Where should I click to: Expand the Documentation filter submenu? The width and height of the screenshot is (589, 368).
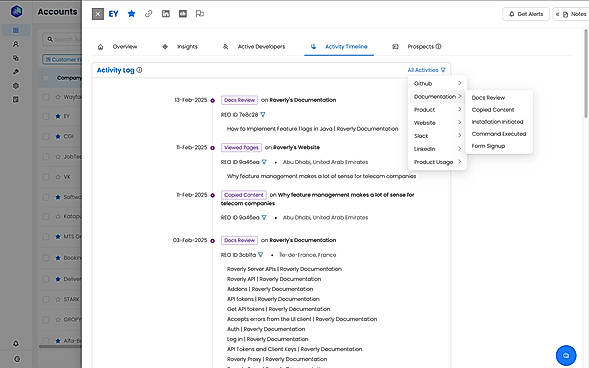coord(437,97)
